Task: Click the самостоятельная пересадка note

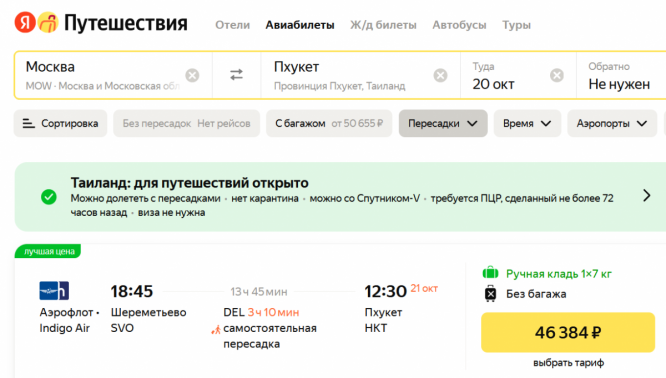Action: click(270, 336)
